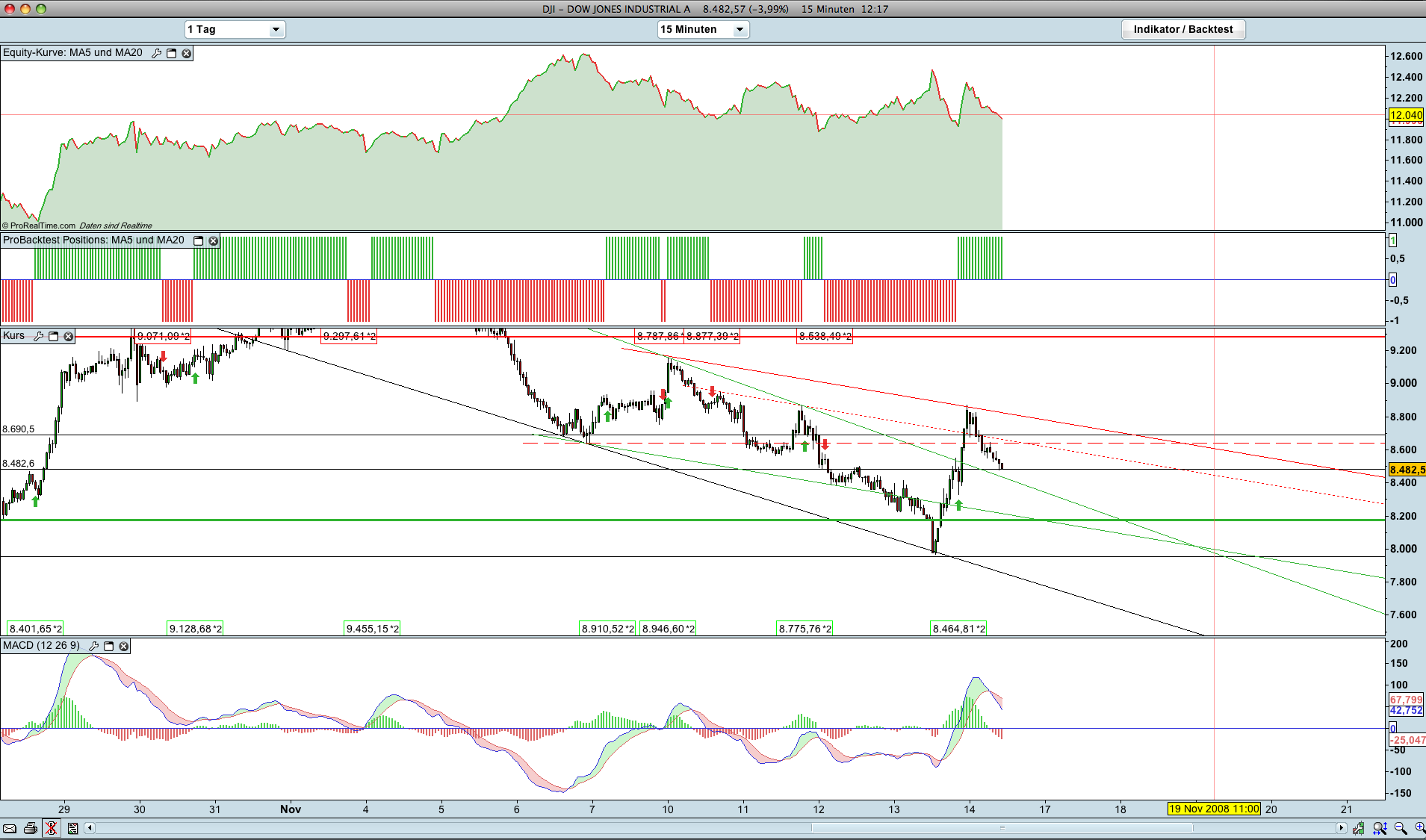This screenshot has height=840, width=1426.
Task: Click the email envelope icon
Action: coord(10,828)
